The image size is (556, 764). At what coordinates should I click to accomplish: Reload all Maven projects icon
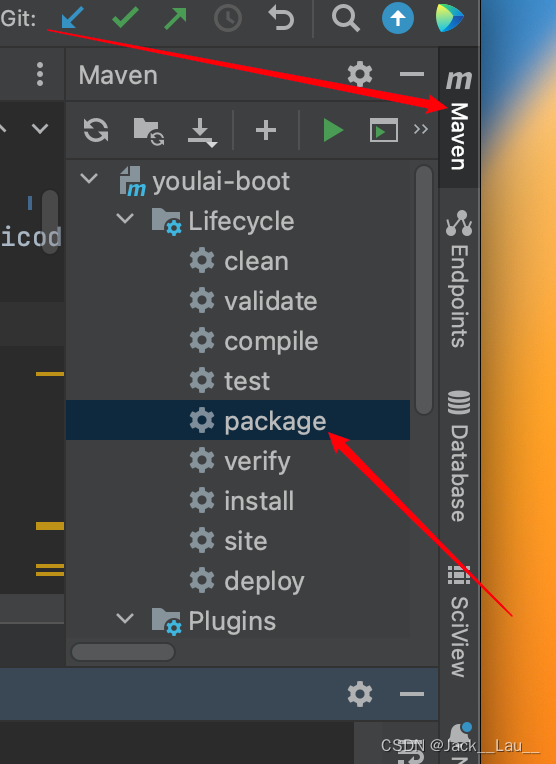point(96,130)
